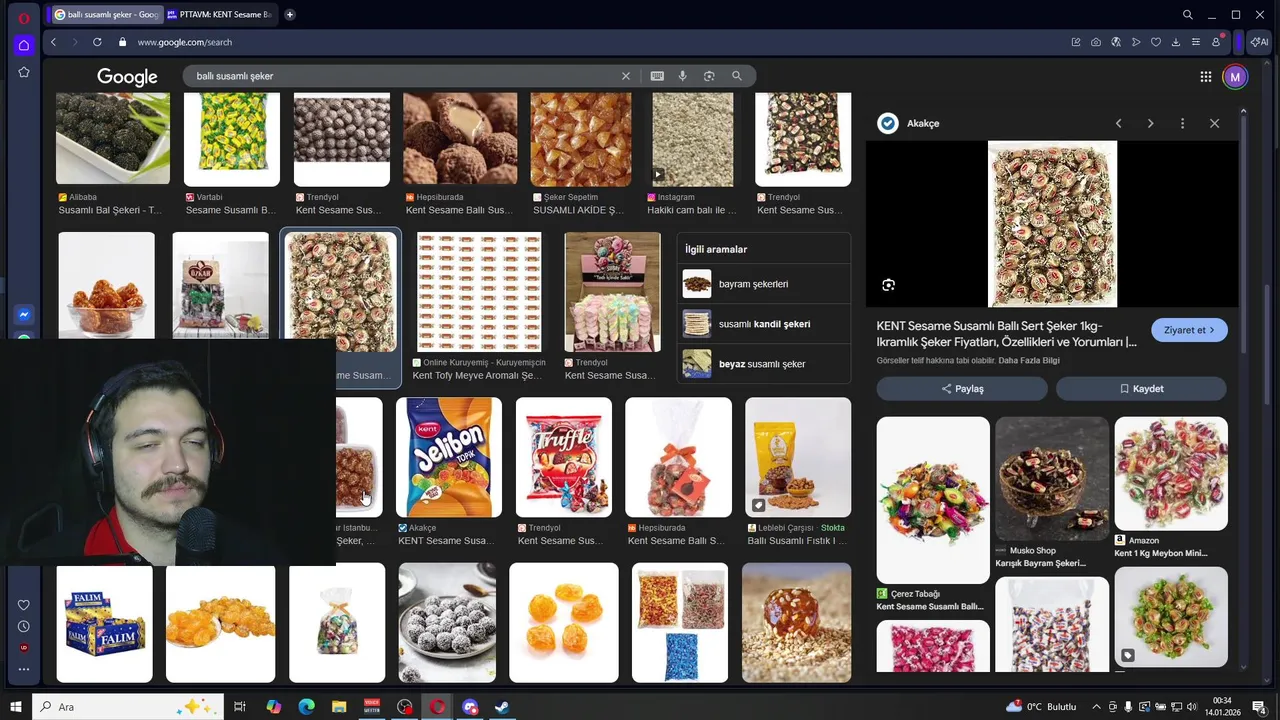
Task: Click the Windows Start button
Action: pos(16,707)
